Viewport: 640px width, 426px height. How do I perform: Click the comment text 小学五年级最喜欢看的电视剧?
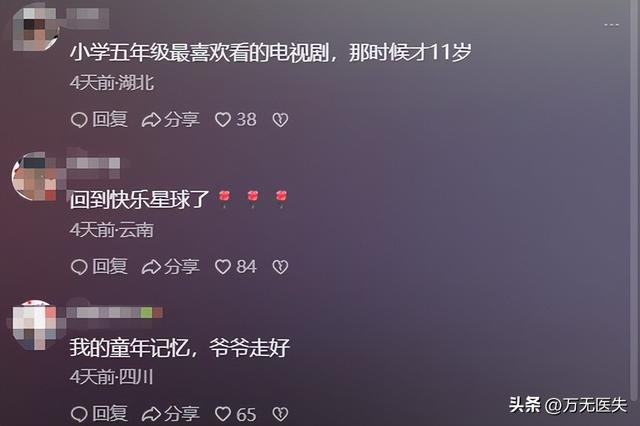pyautogui.click(x=200, y=53)
